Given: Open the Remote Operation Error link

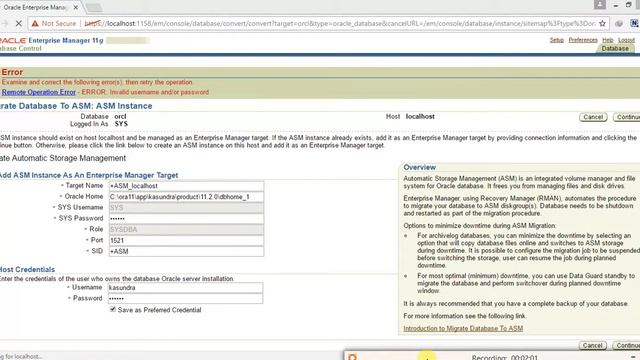Looking at the screenshot, I should [x=39, y=92].
